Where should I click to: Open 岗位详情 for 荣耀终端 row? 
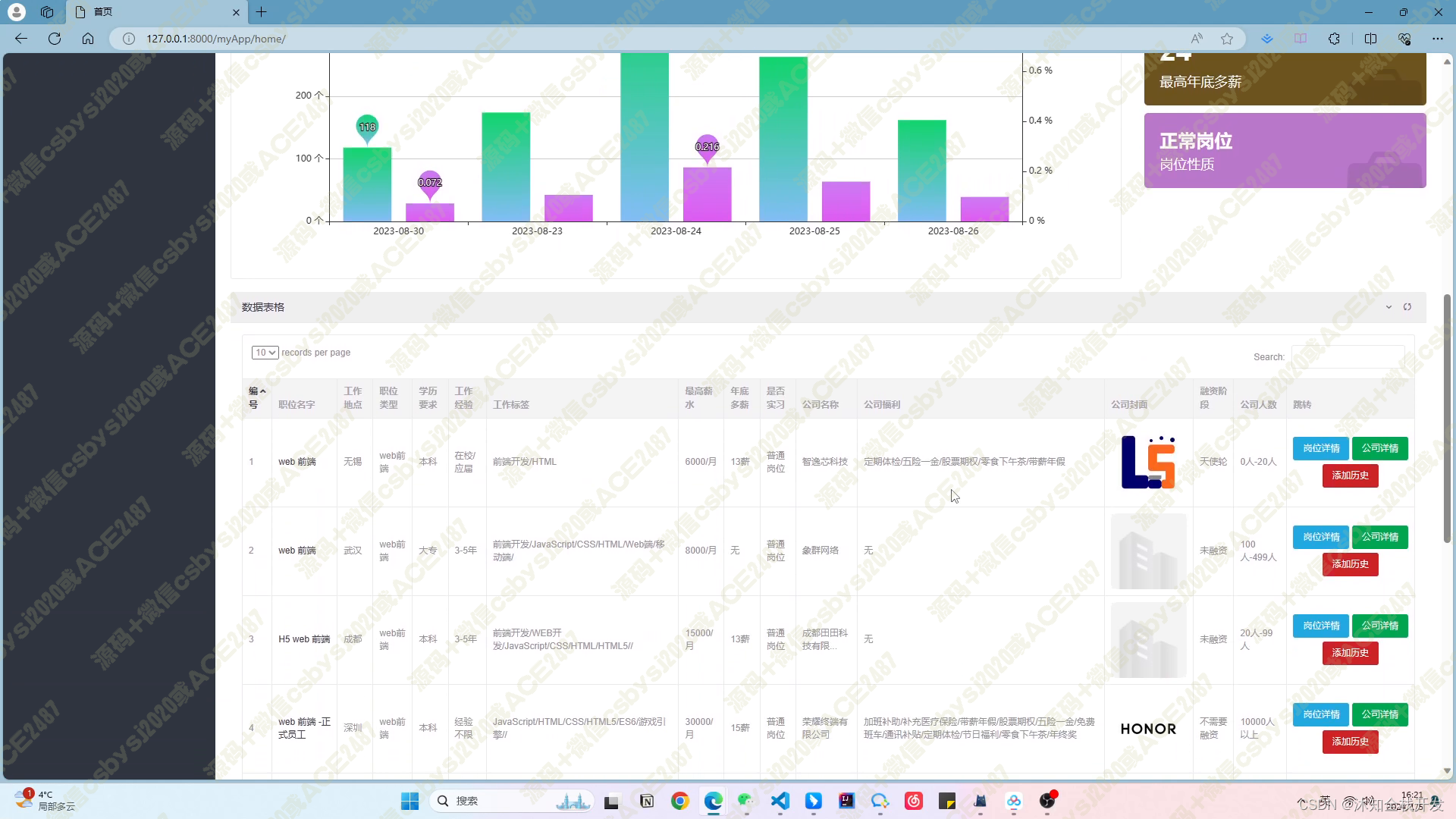pyautogui.click(x=1321, y=715)
